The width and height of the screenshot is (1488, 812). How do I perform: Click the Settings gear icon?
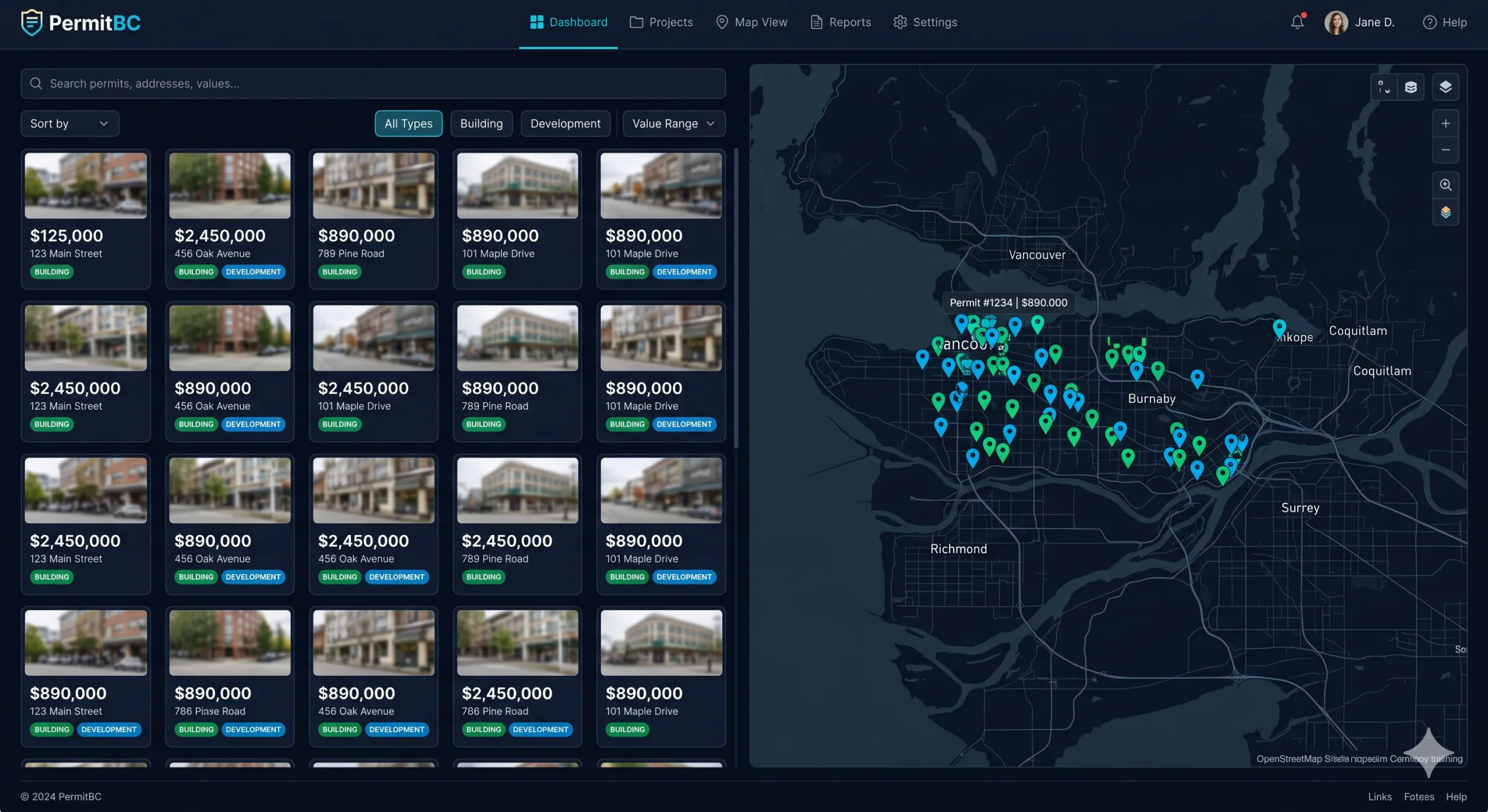click(x=900, y=22)
